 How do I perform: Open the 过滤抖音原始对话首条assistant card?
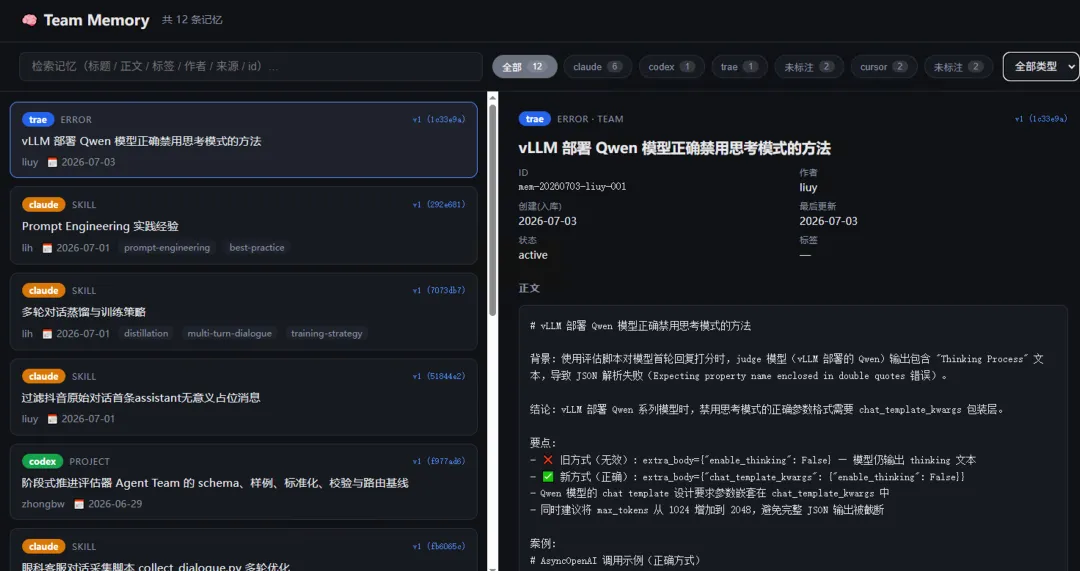pyautogui.click(x=243, y=397)
